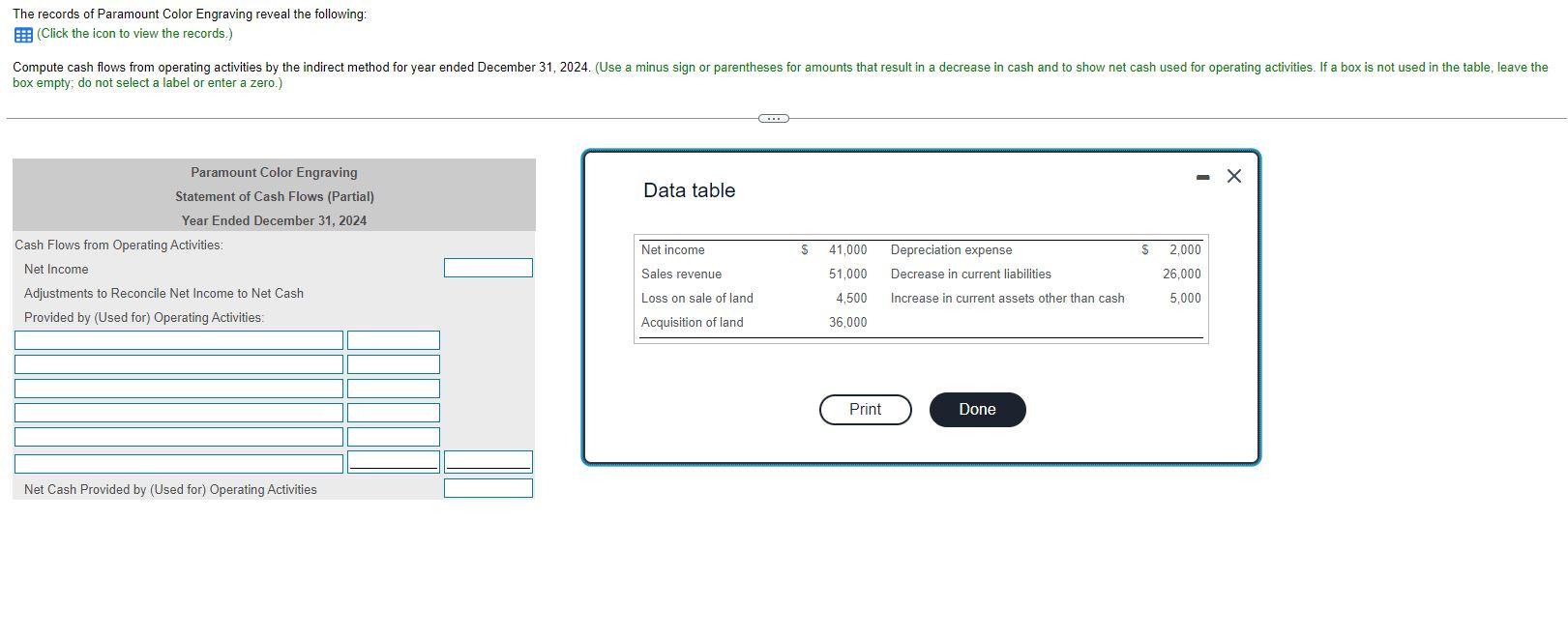Select the 'Data table' heading
The height and width of the screenshot is (636, 1568).
tap(689, 190)
